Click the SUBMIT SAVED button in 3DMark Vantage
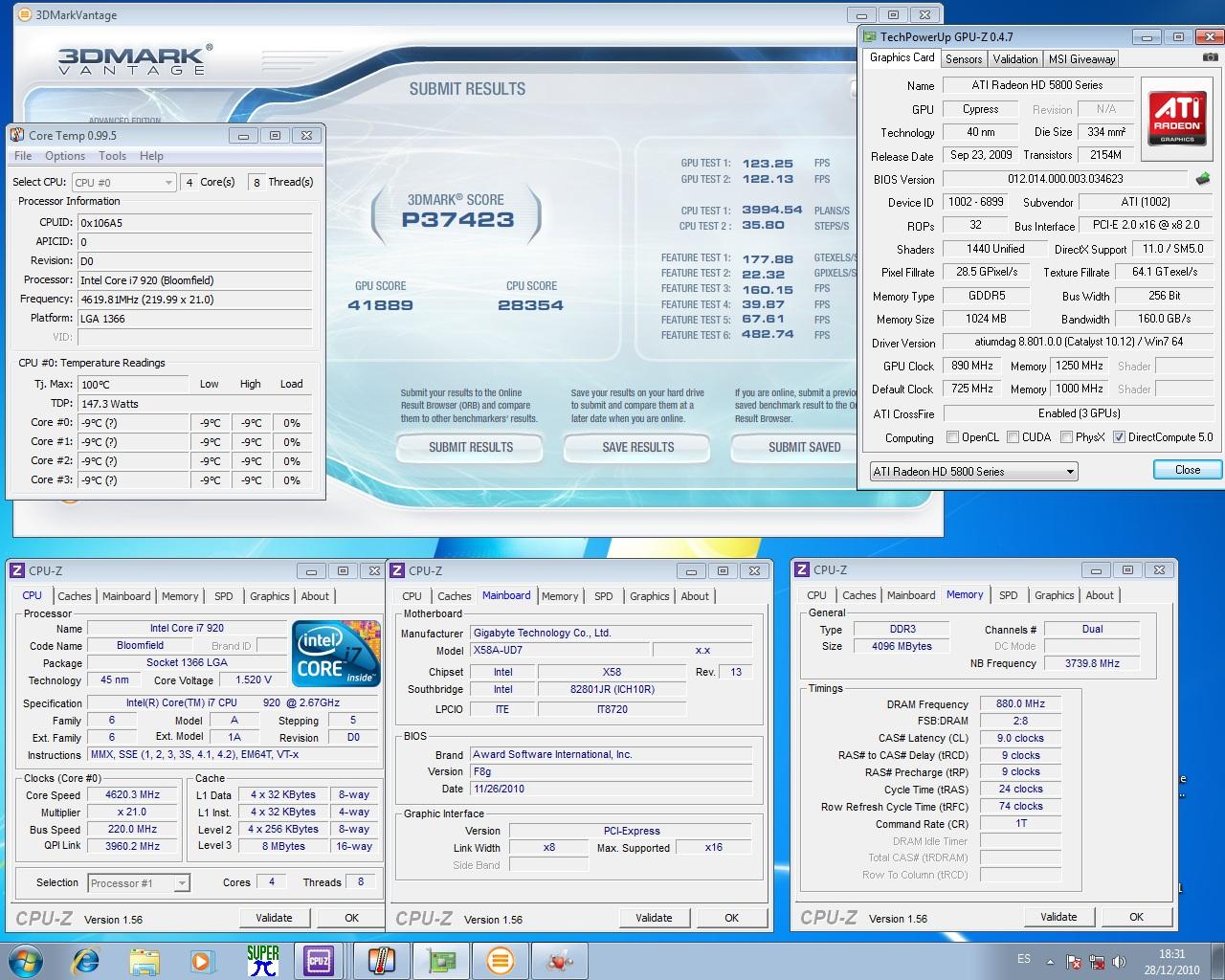1225x980 pixels. (794, 447)
